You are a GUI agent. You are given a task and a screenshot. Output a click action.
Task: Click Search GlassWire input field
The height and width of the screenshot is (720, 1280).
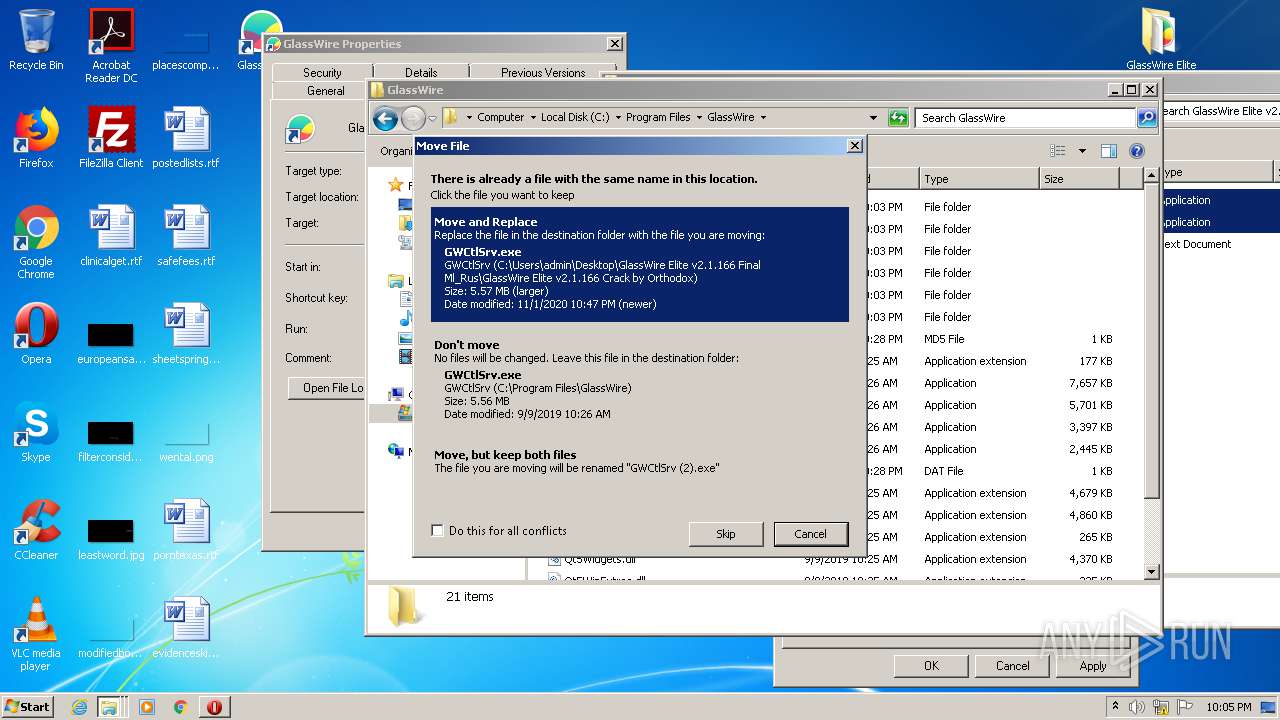(1025, 118)
